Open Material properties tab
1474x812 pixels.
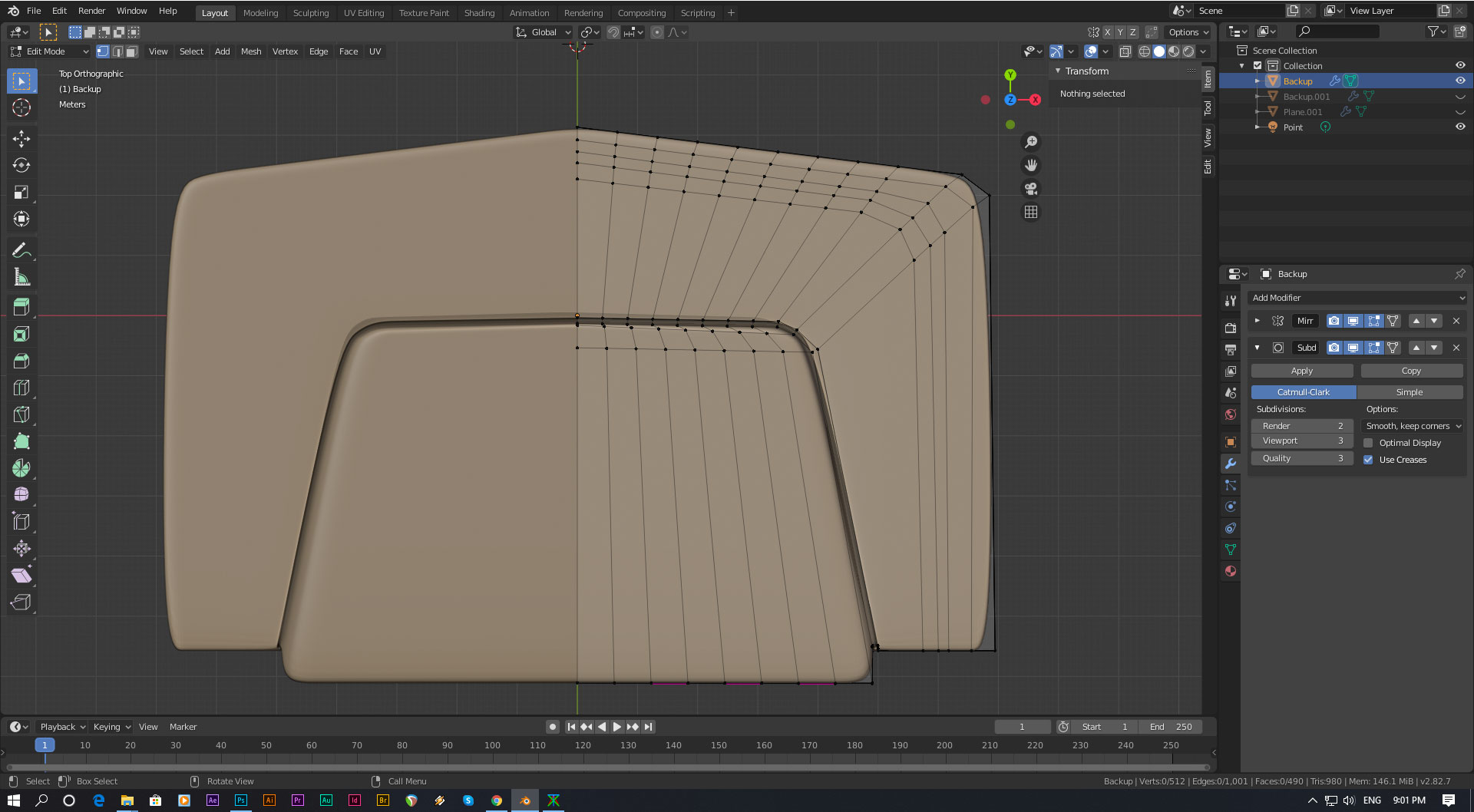tap(1231, 571)
